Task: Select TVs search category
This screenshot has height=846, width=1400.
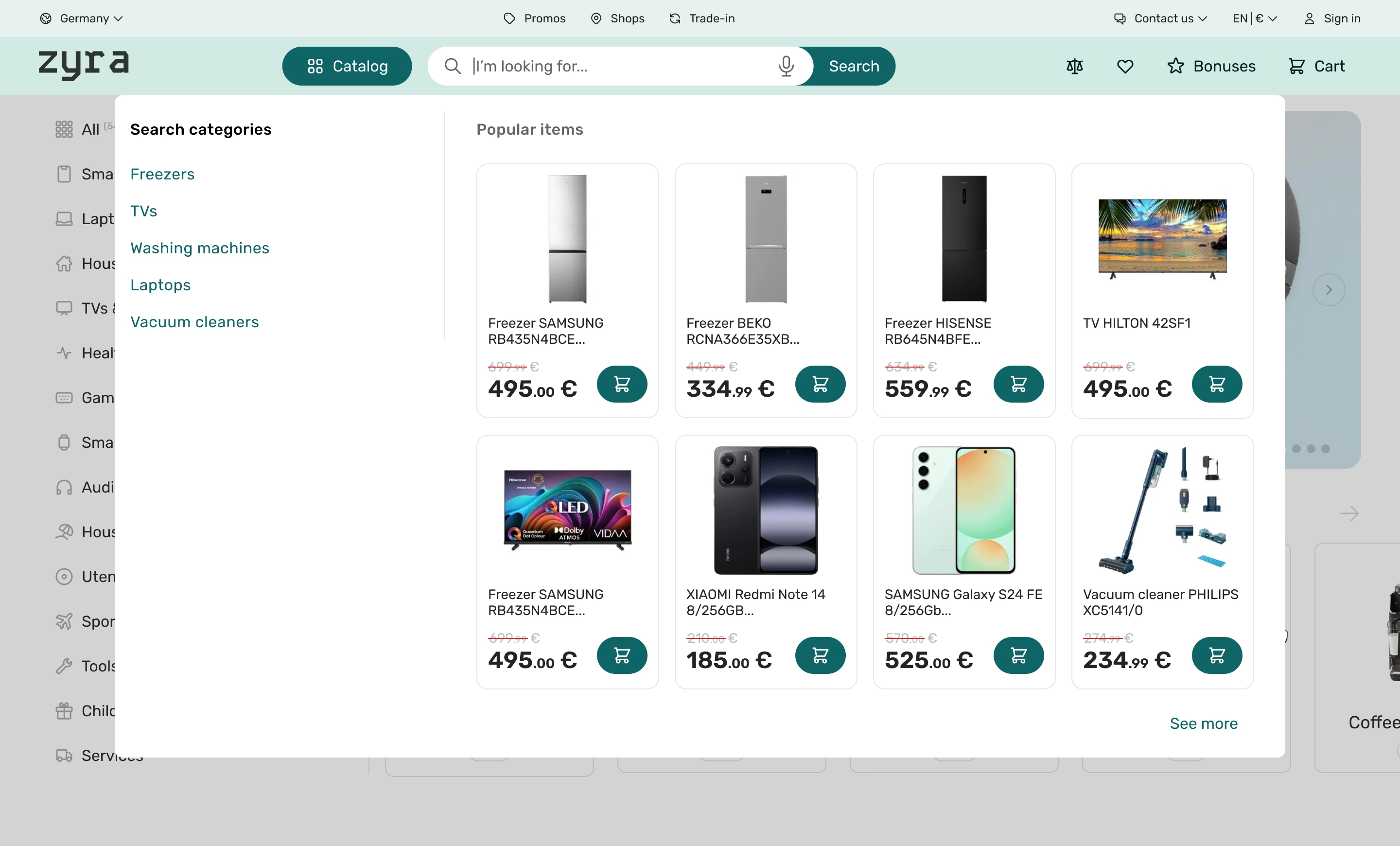Action: (144, 211)
